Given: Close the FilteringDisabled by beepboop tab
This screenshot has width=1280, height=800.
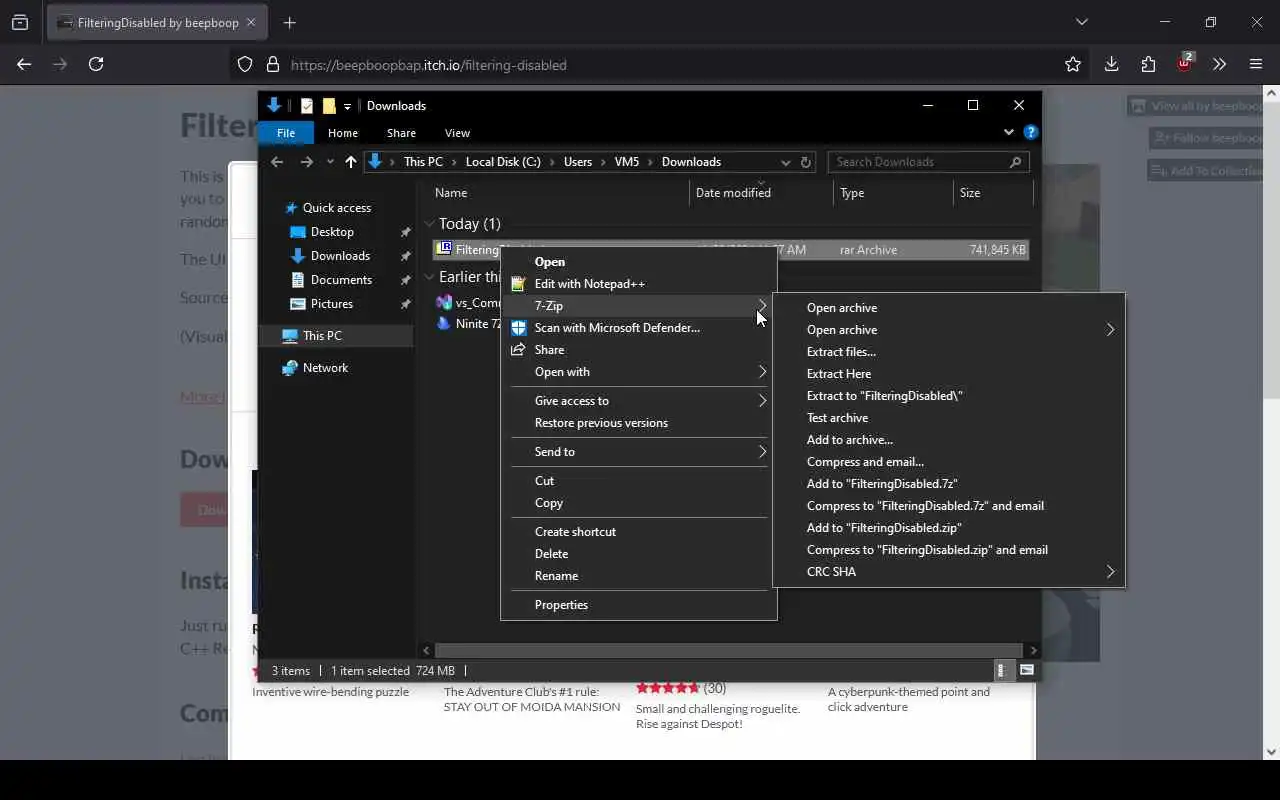Looking at the screenshot, I should (251, 22).
